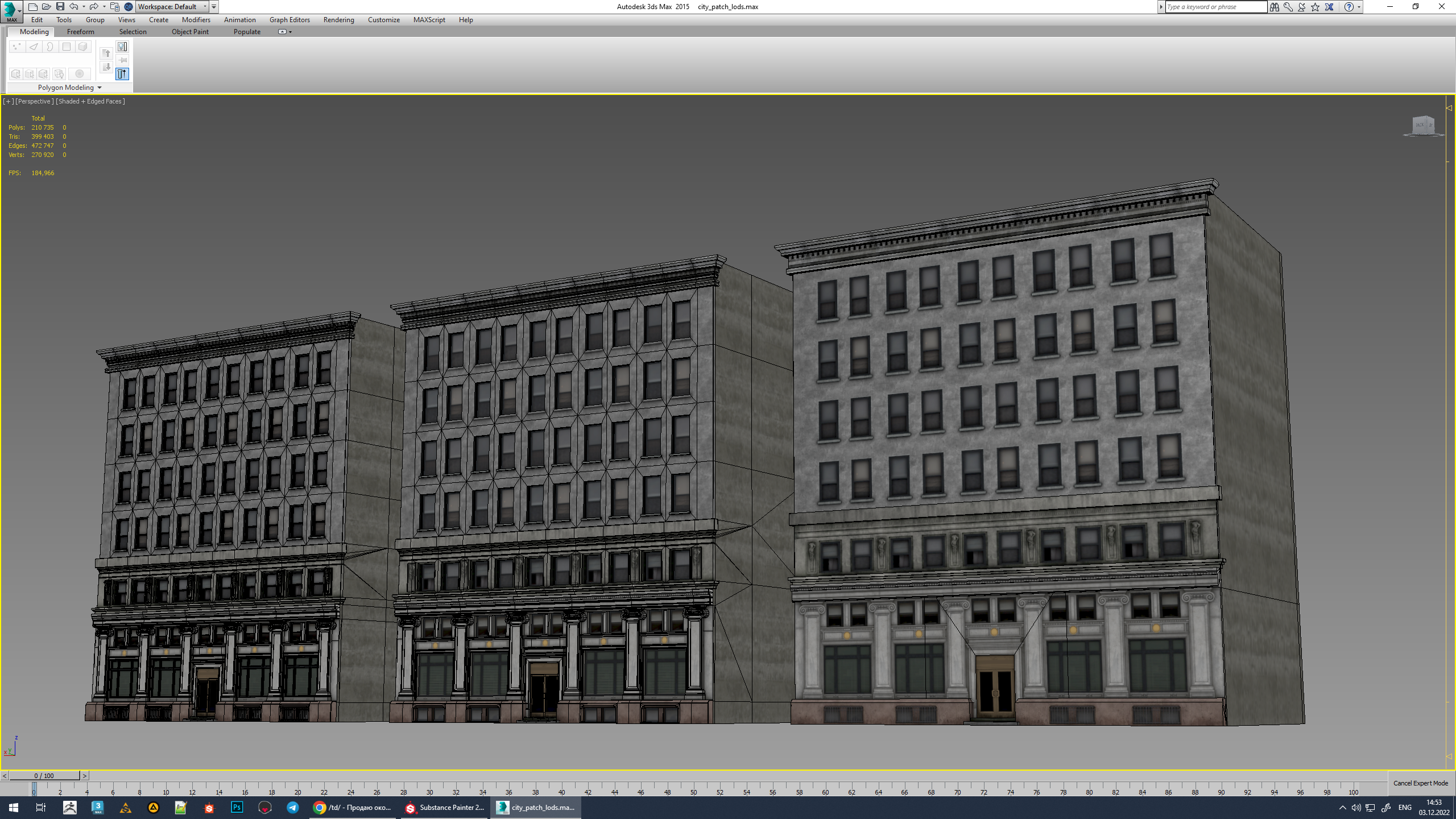Click the New Scene icon
The height and width of the screenshot is (819, 1456).
(33, 7)
